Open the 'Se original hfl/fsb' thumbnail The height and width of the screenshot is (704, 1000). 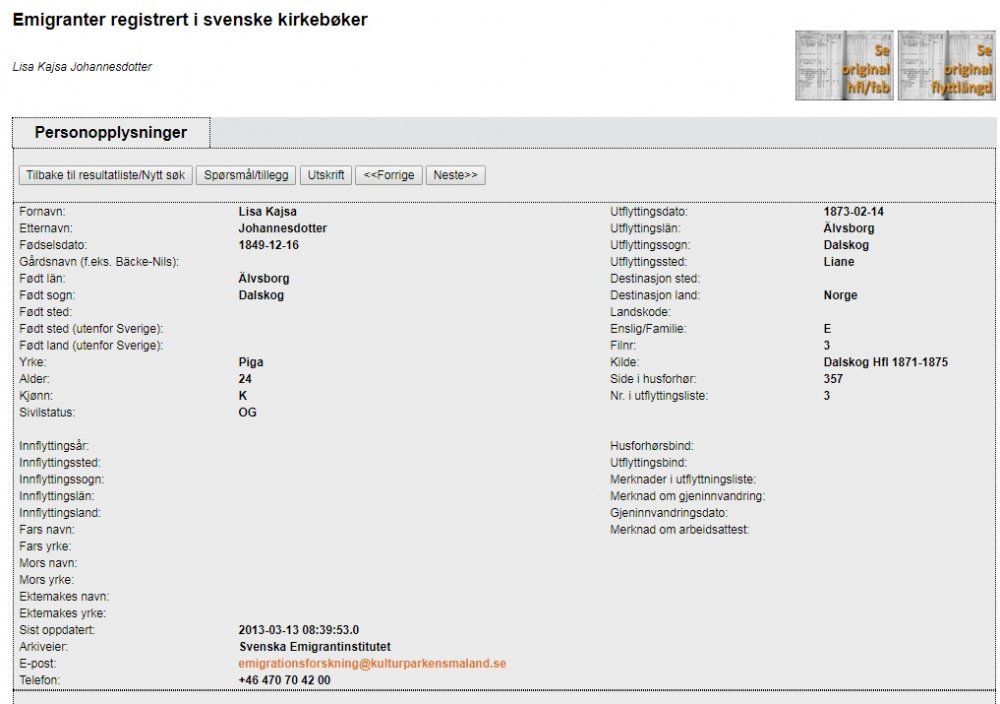pos(844,65)
